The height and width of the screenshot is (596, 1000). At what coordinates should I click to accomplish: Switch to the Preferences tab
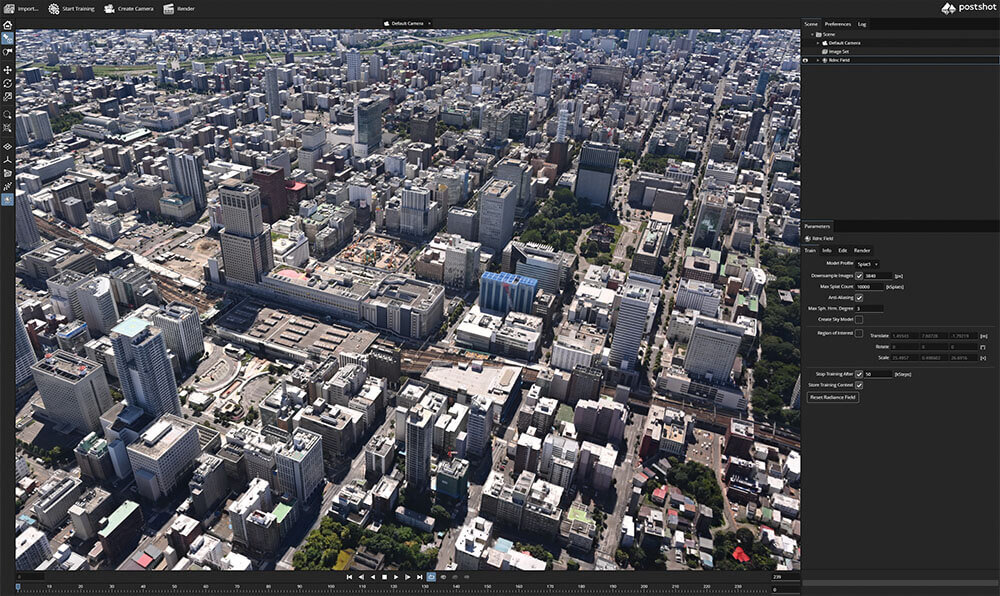point(837,23)
